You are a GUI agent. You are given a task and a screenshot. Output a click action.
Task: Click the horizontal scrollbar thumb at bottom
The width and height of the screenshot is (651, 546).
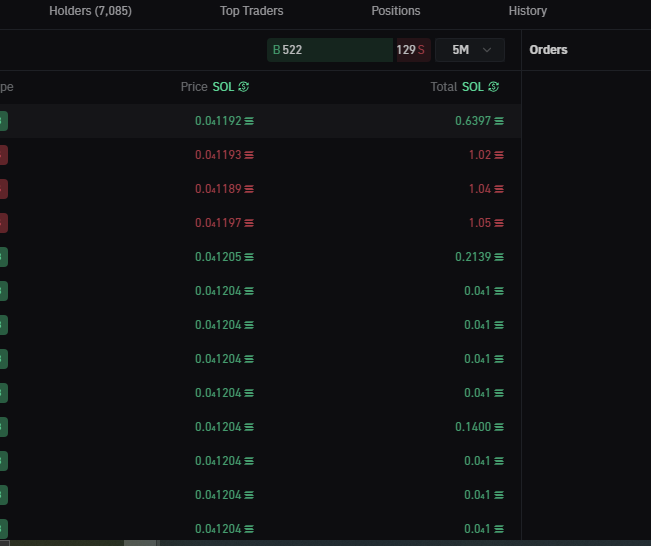click(140, 543)
